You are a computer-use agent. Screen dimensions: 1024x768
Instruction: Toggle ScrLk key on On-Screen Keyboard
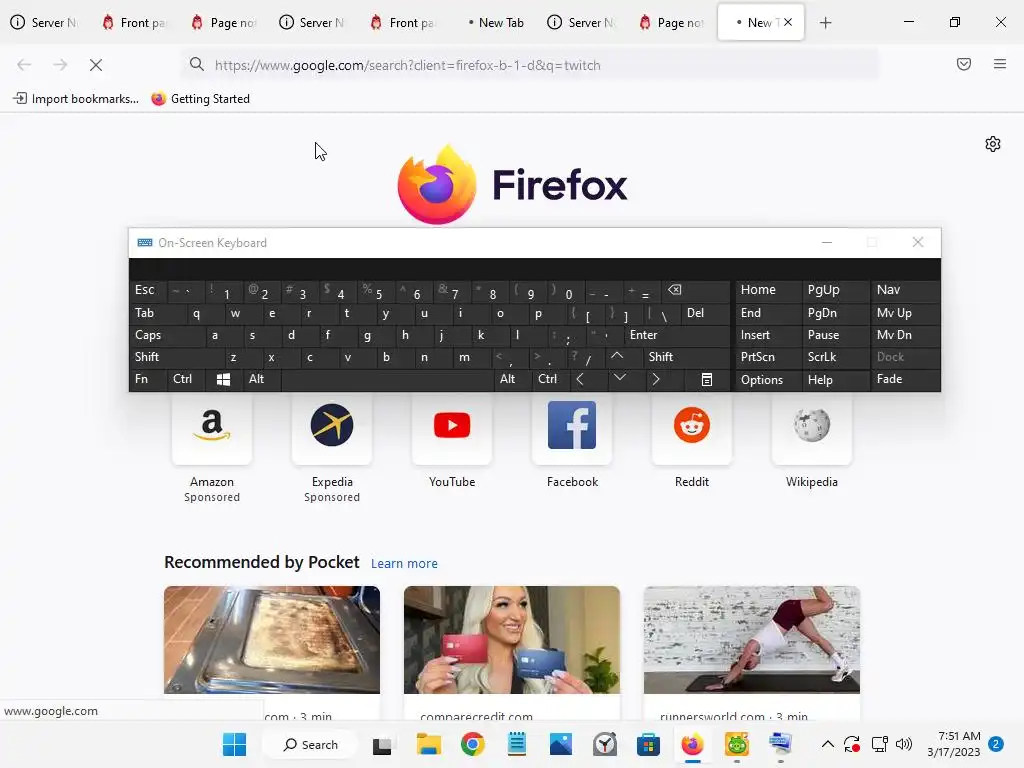[x=836, y=357]
